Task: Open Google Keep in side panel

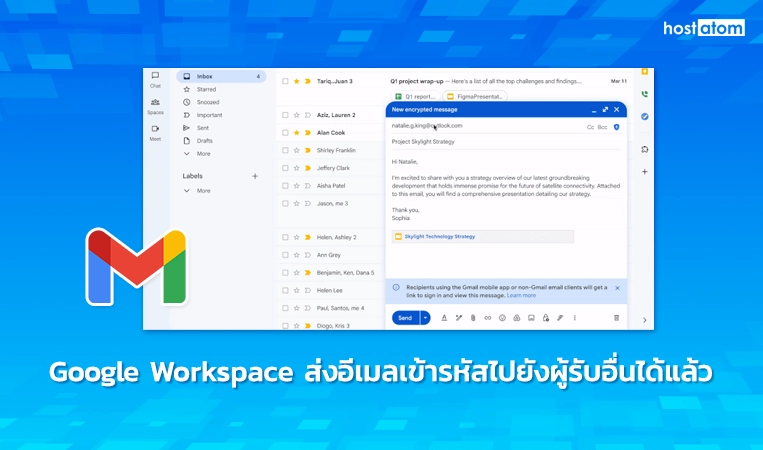Action: point(645,72)
